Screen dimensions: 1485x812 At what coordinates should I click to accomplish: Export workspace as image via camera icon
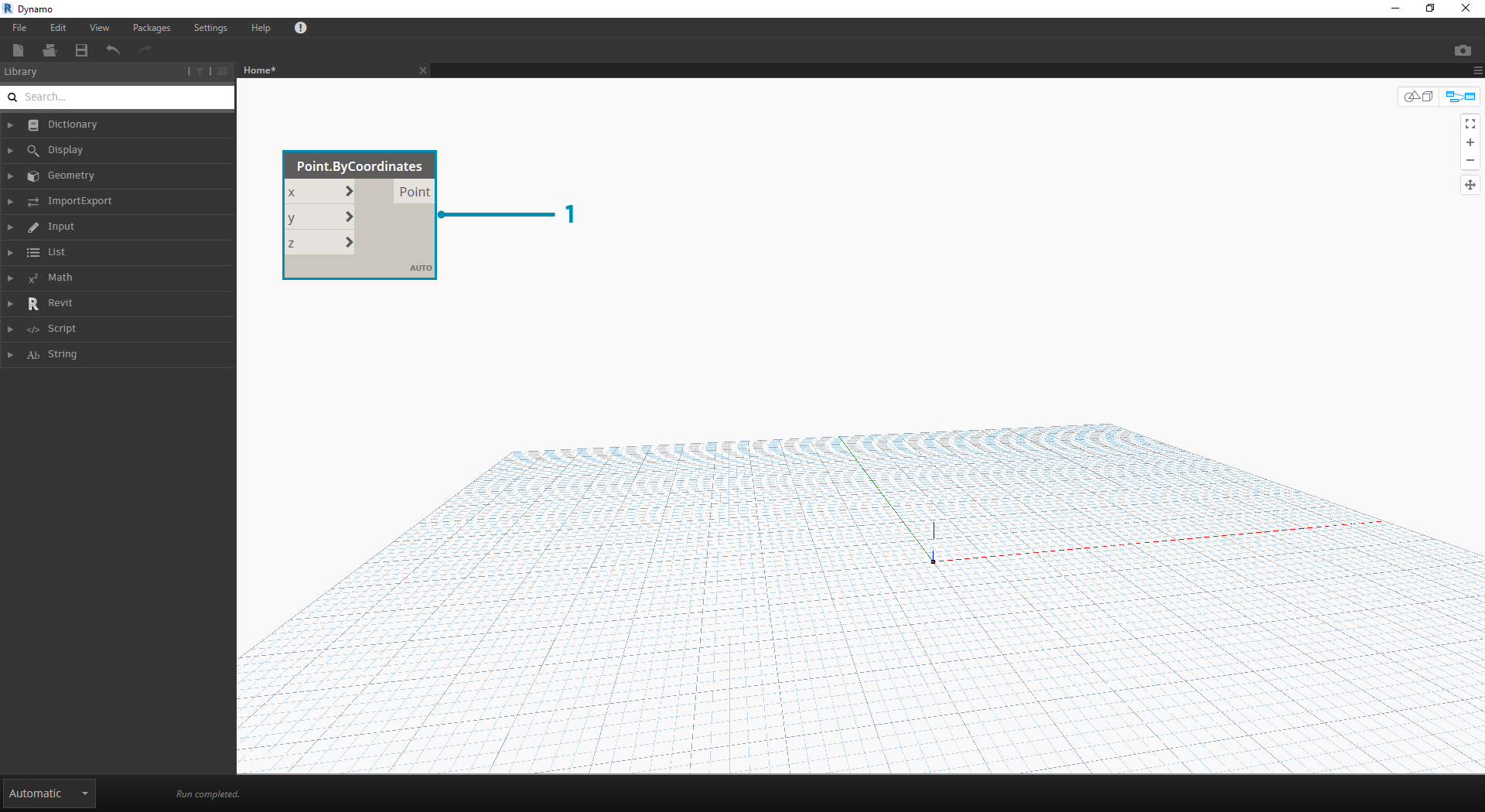click(x=1462, y=50)
